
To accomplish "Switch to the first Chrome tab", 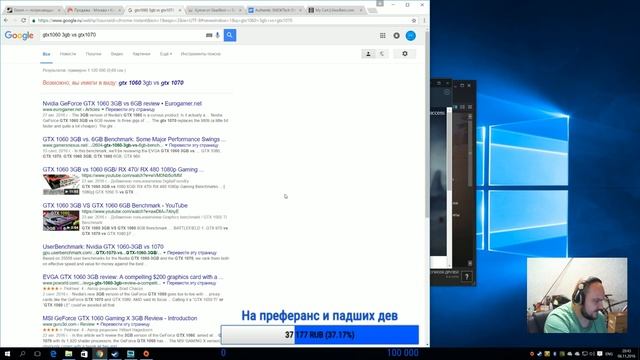I will (x=33, y=10).
